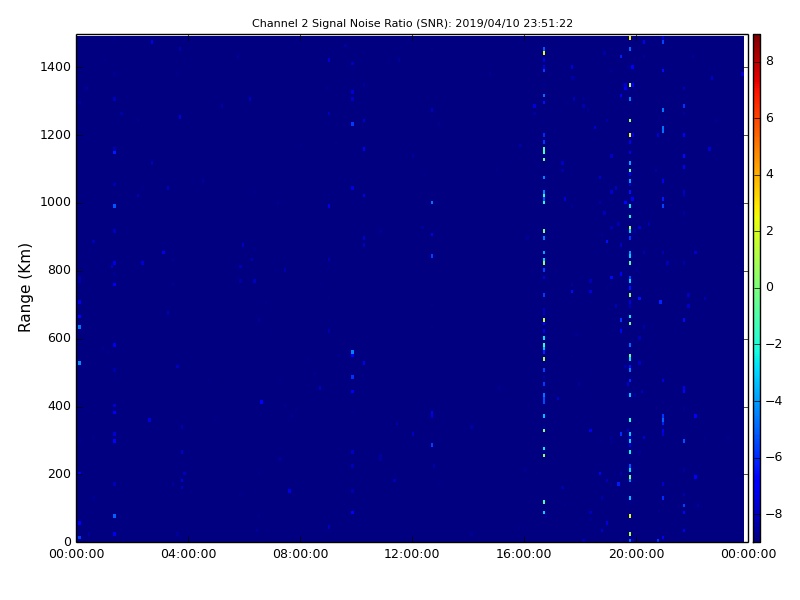Click the 1400 range tick label
This screenshot has width=800, height=600.
click(x=56, y=67)
